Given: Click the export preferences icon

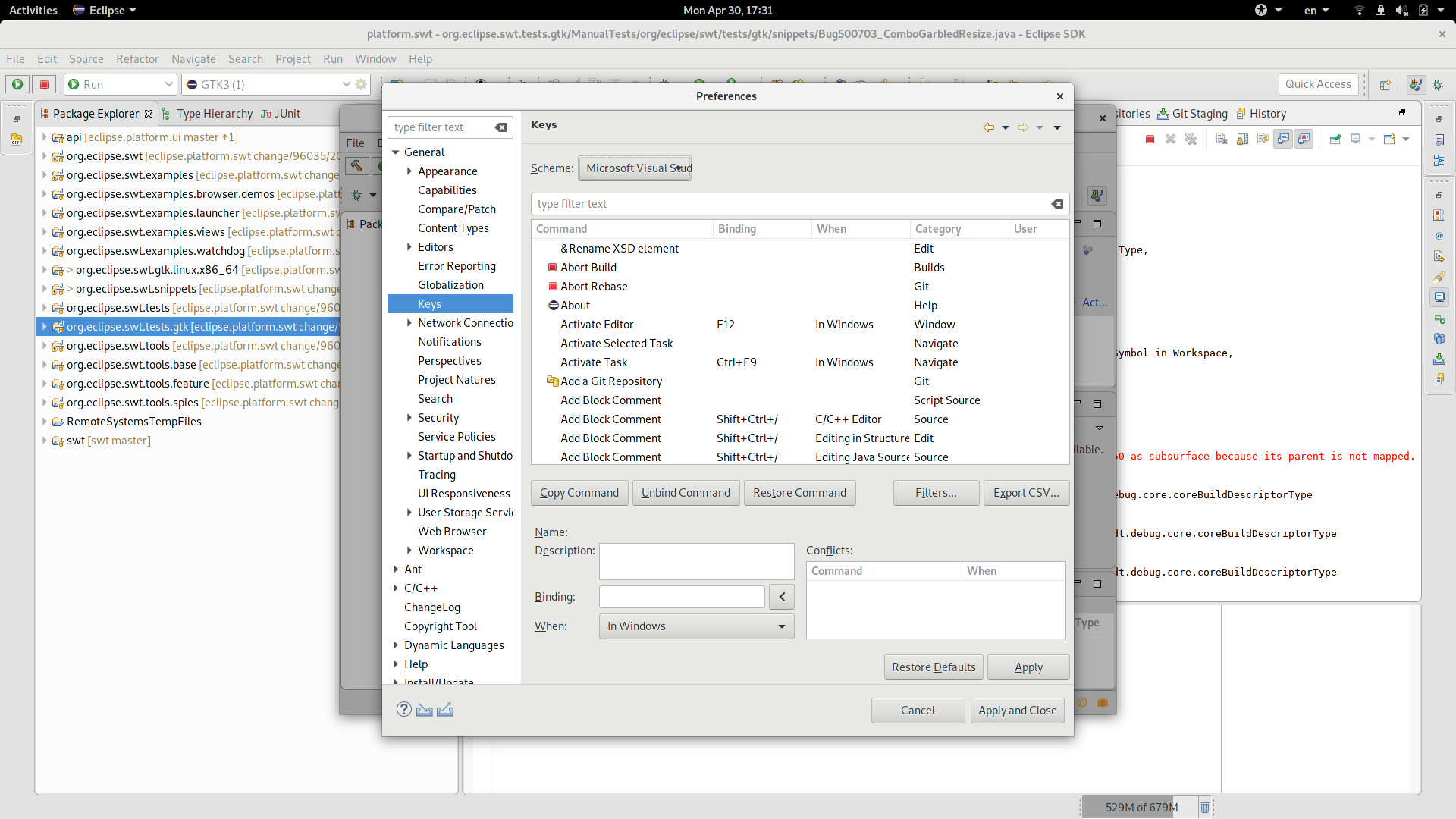Looking at the screenshot, I should 445,710.
